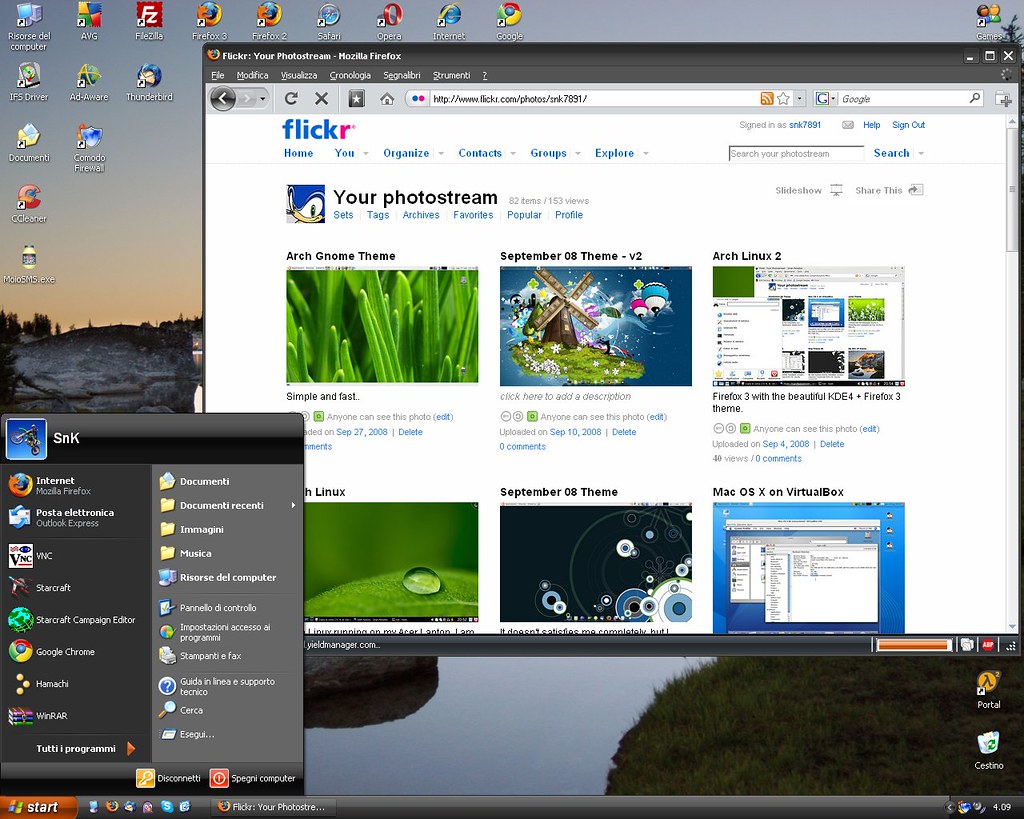Open the Arch Gnome Theme photo thumbnail
This screenshot has height=819, width=1024.
[x=381, y=326]
